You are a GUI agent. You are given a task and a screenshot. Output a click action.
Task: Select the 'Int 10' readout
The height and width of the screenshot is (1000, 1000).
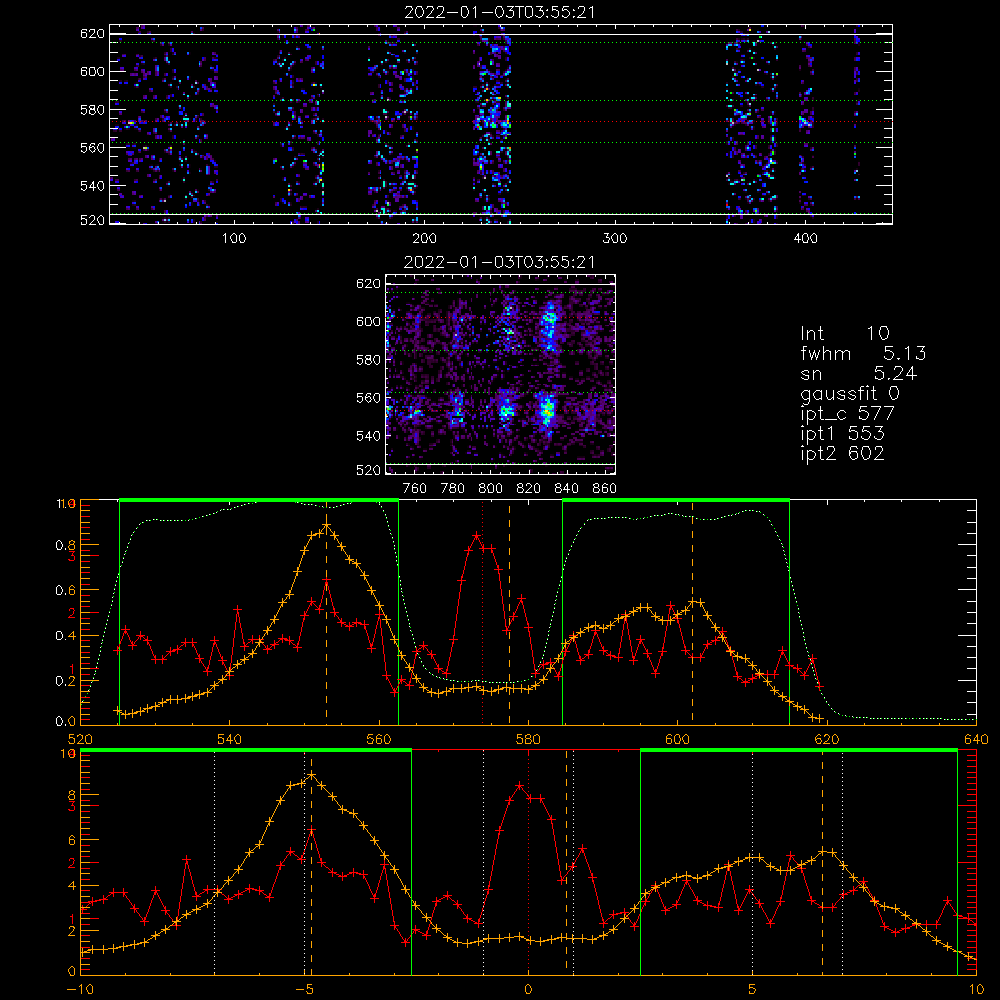coord(845,333)
